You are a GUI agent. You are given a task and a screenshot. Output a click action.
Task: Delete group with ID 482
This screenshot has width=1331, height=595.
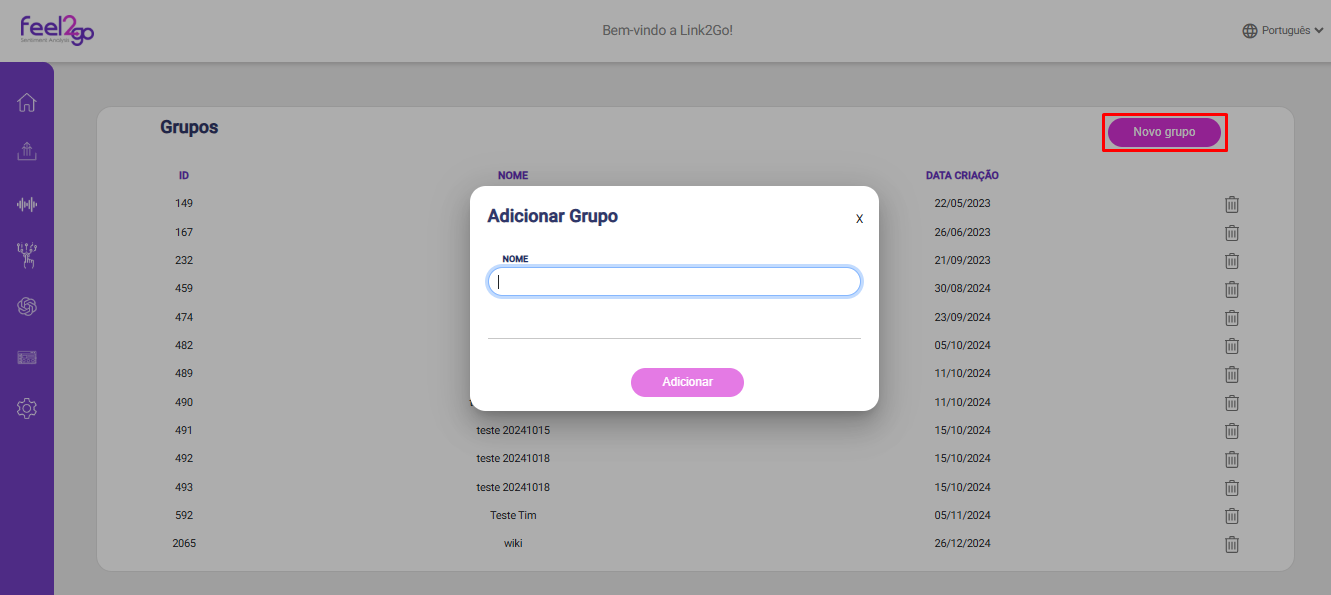pos(1232,345)
